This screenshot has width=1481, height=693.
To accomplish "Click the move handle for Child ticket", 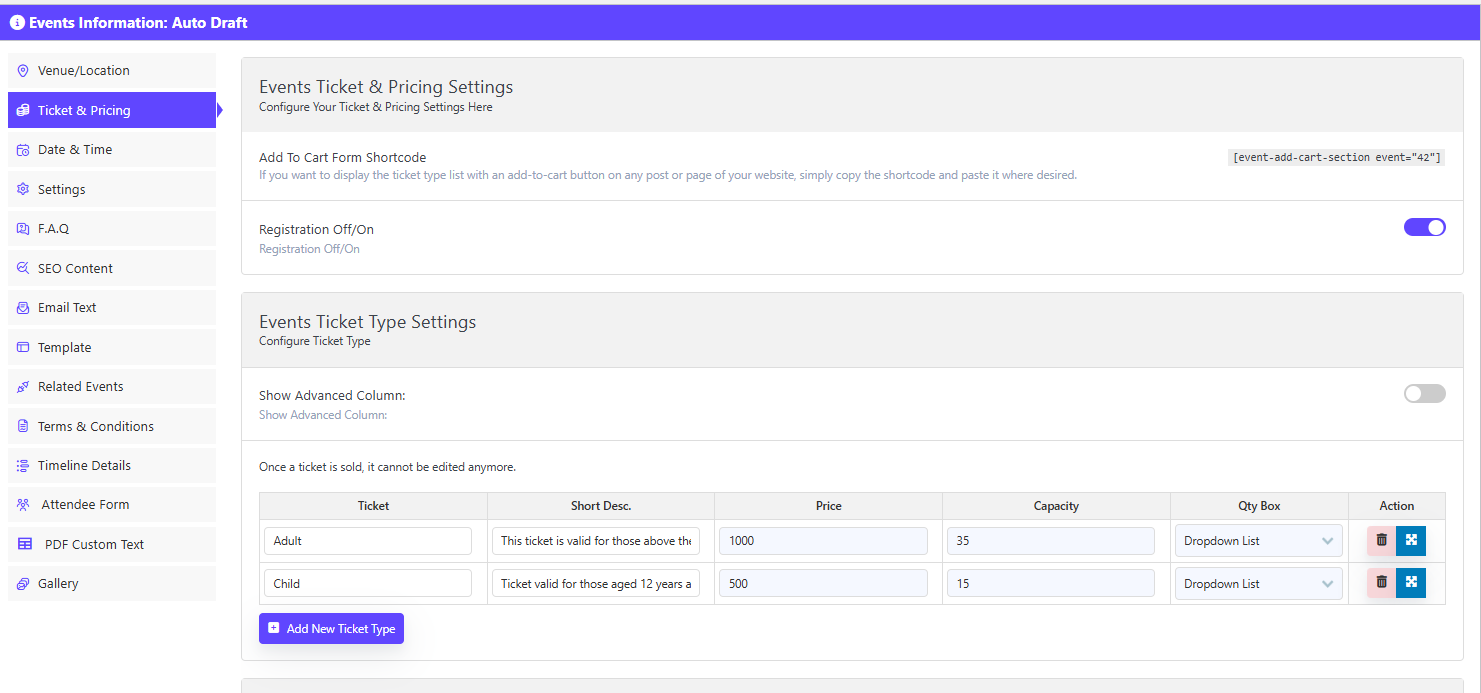I will [1411, 583].
